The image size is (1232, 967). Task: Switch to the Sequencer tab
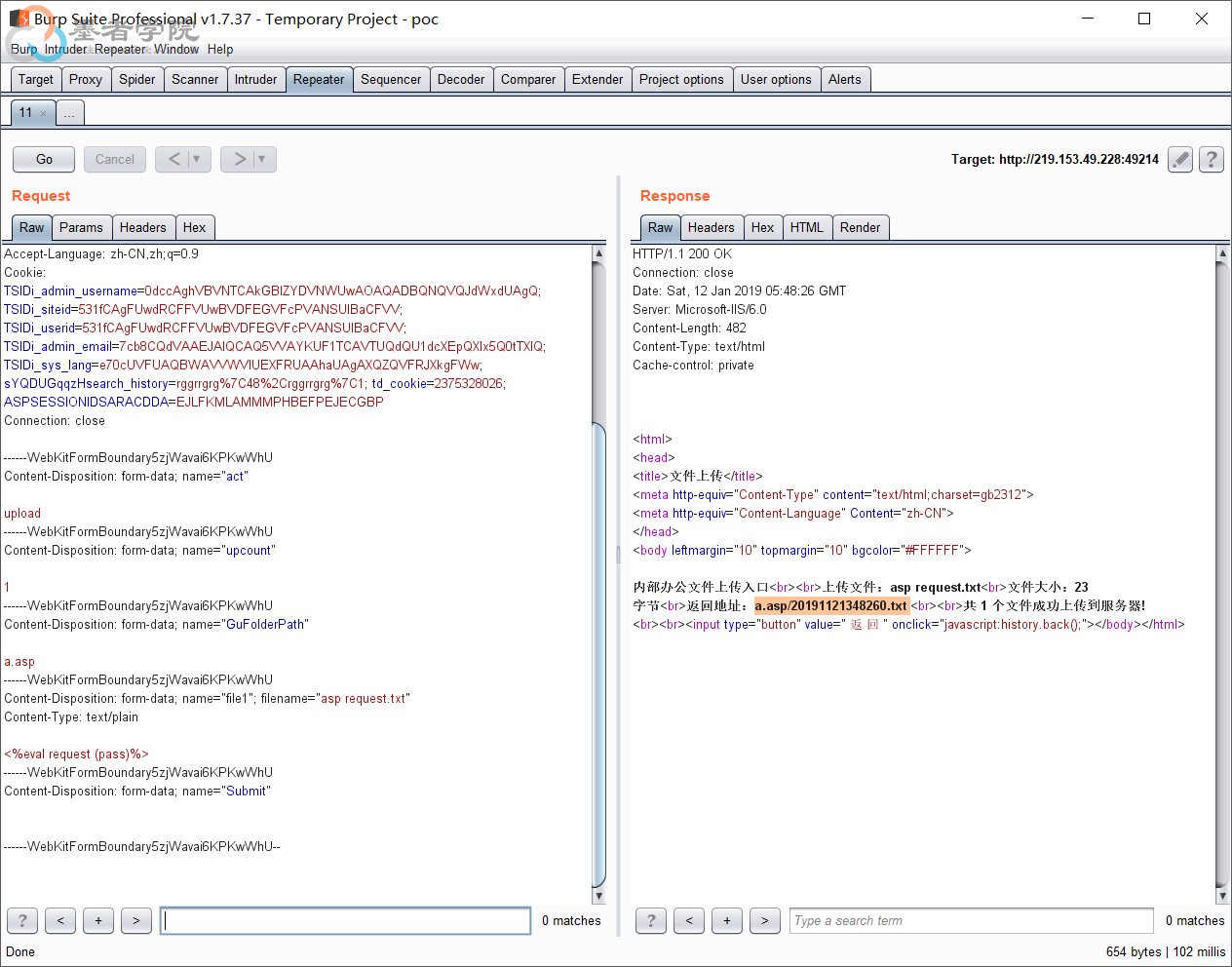pos(391,80)
